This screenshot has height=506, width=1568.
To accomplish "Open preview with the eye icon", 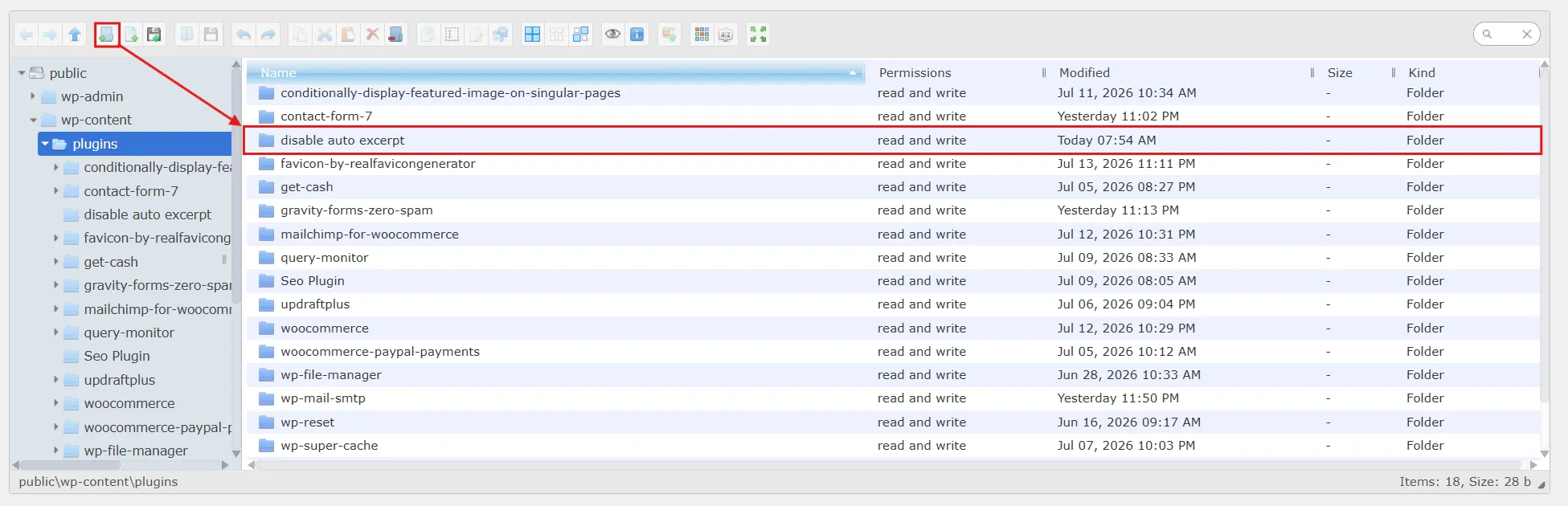I will coord(612,35).
